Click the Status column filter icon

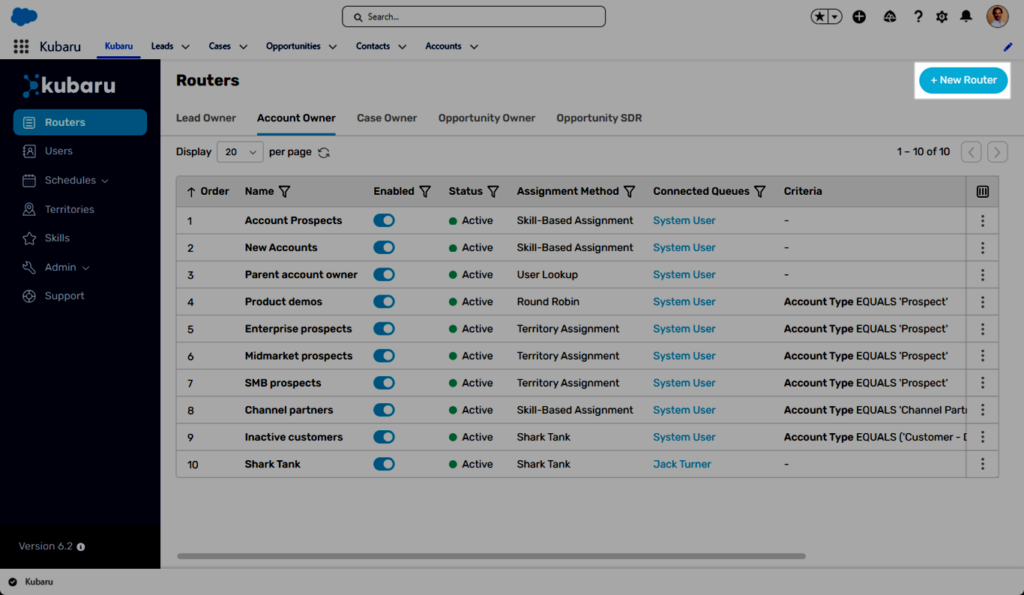tap(493, 192)
